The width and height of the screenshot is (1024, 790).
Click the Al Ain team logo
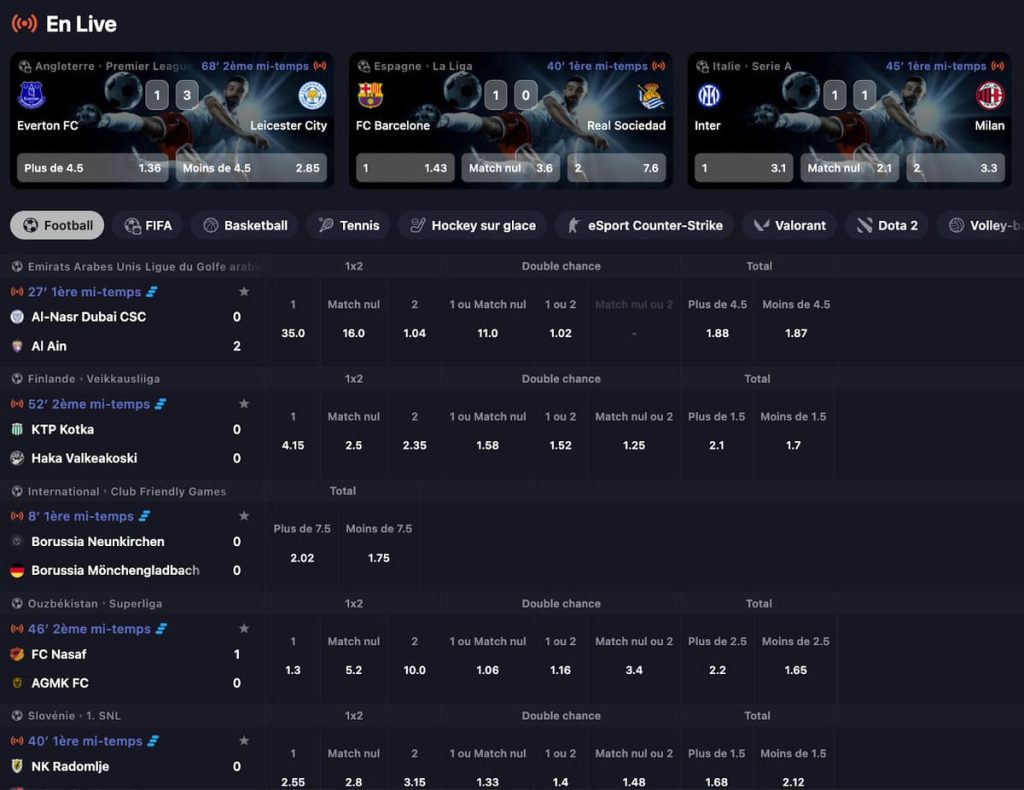pyautogui.click(x=18, y=346)
